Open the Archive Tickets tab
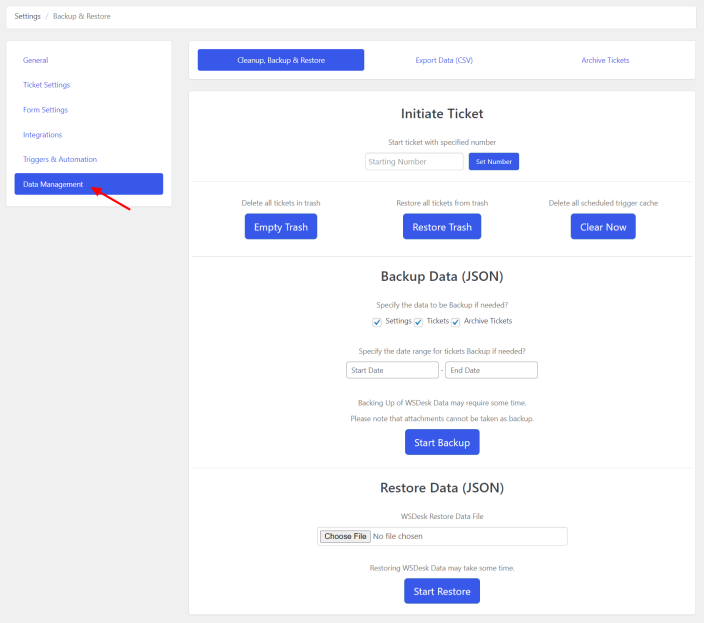The image size is (704, 623). coord(605,60)
